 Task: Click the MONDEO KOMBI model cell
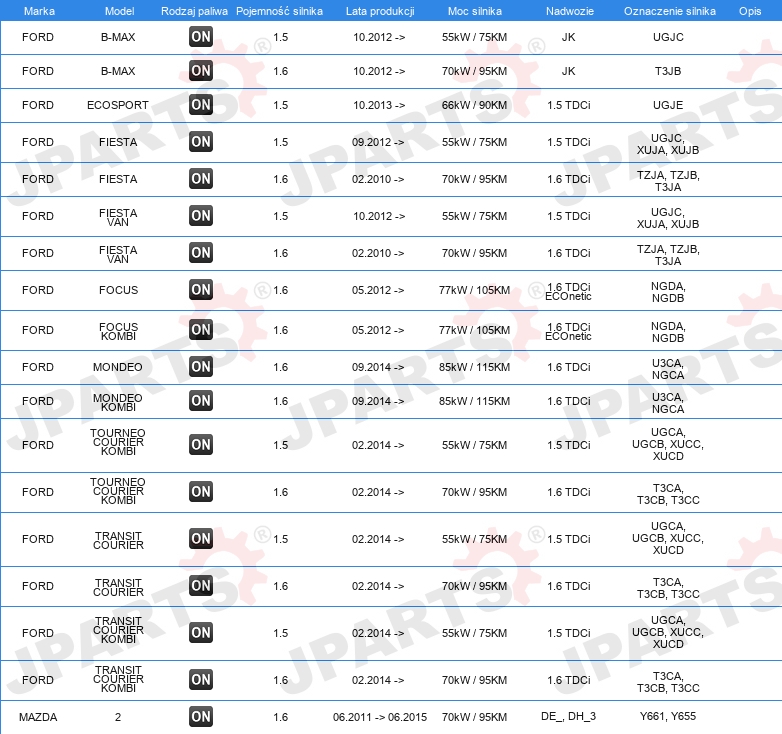118,402
